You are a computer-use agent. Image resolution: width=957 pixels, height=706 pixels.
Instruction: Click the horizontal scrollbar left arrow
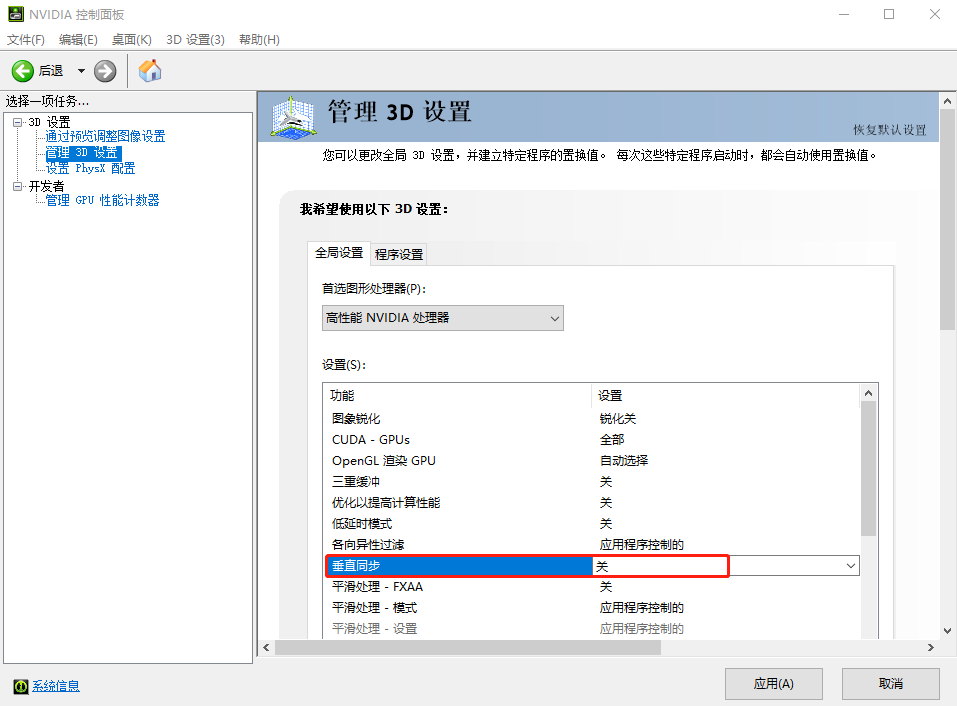[266, 647]
